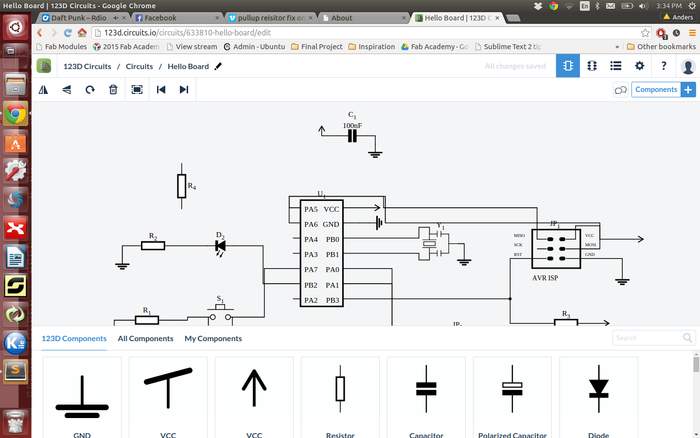
Task: Choose the GND component thumbnail
Action: coord(82,397)
